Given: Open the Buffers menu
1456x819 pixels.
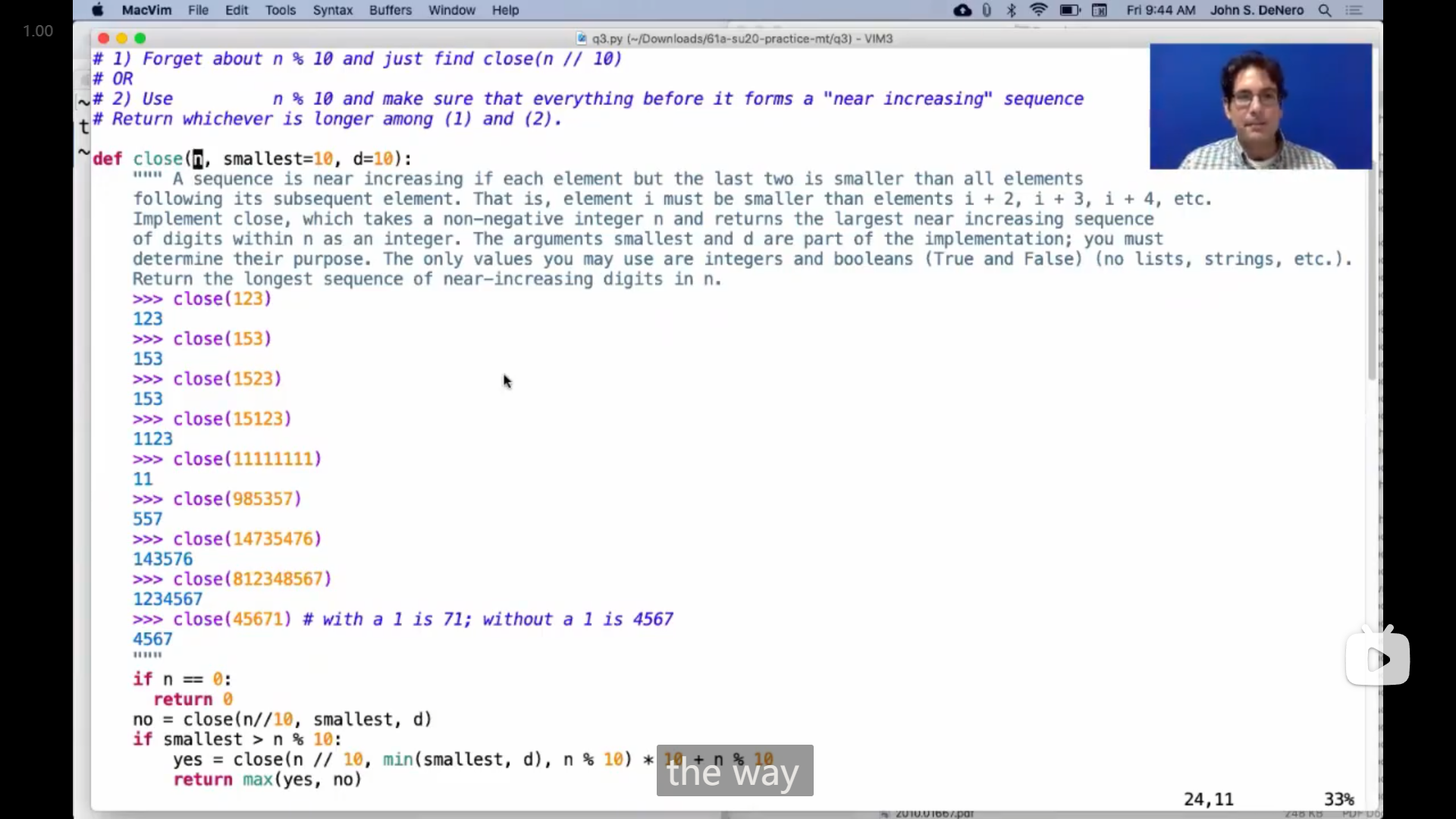Looking at the screenshot, I should coord(391,11).
